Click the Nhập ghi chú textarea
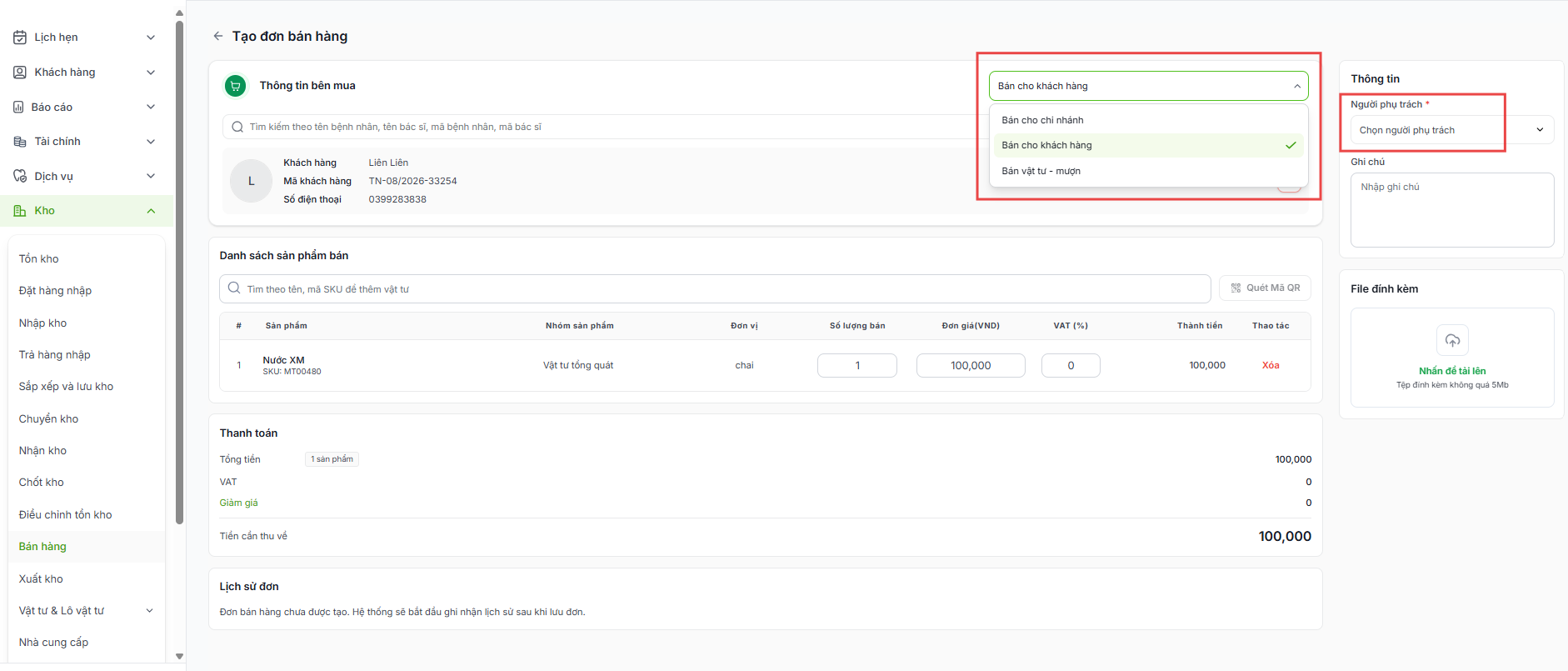 [1452, 210]
